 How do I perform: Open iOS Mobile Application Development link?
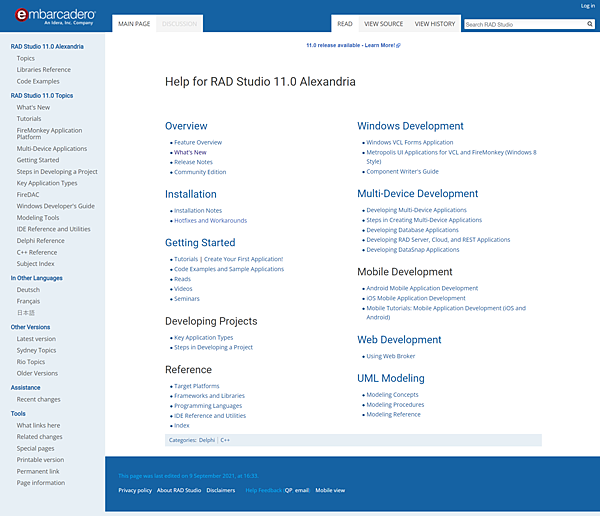pyautogui.click(x=416, y=298)
